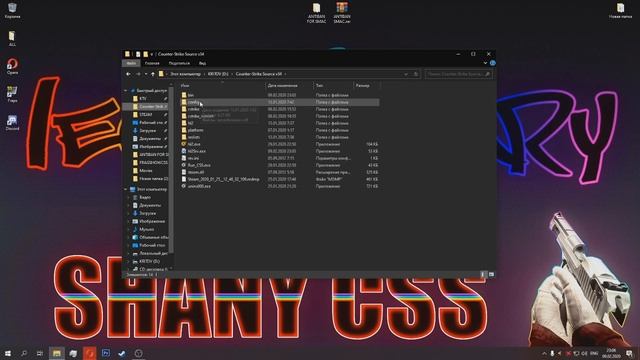Viewport: 640px width, 360px height.
Task: Open the address bar history dropdown
Action: 406,74
